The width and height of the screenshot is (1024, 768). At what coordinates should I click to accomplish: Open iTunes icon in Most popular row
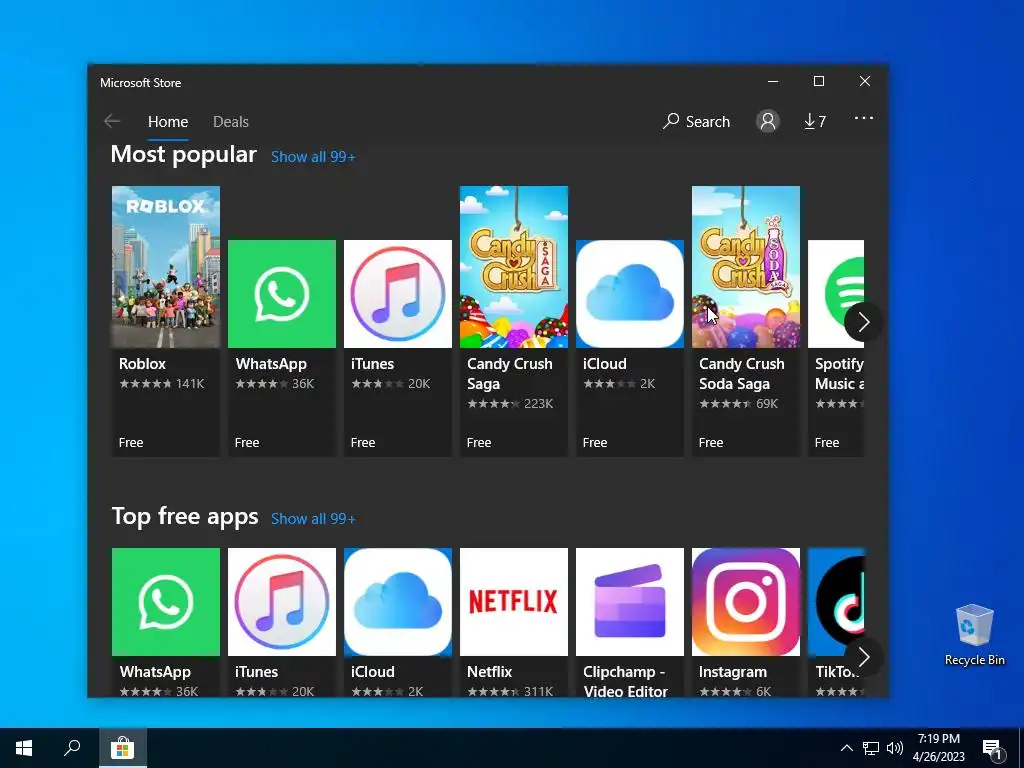tap(398, 294)
